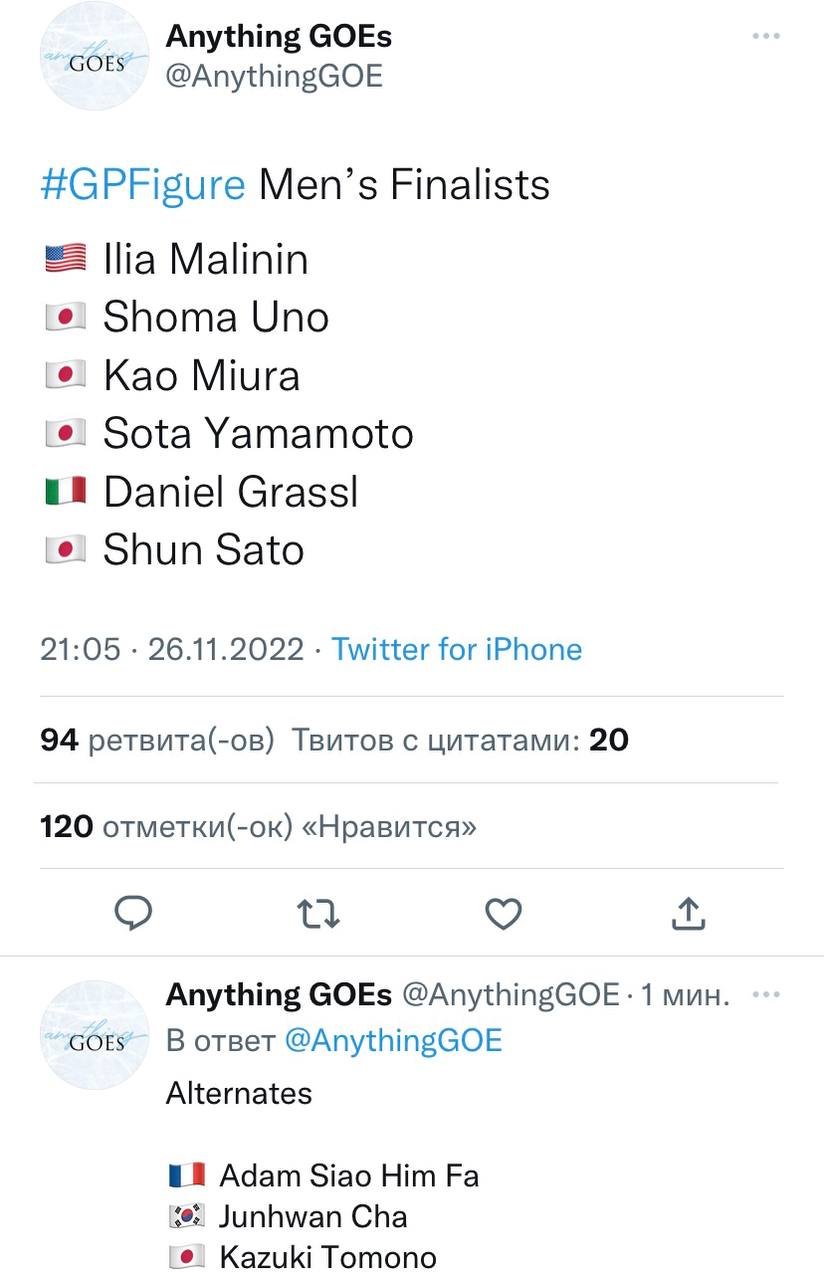The image size is (824, 1280).
Task: Click the Anything GOEs name in the main tweet header
Action: (x=278, y=37)
